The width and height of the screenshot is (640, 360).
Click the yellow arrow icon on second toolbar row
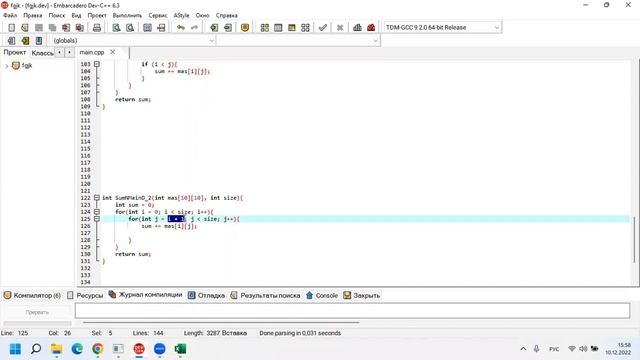click(25, 41)
